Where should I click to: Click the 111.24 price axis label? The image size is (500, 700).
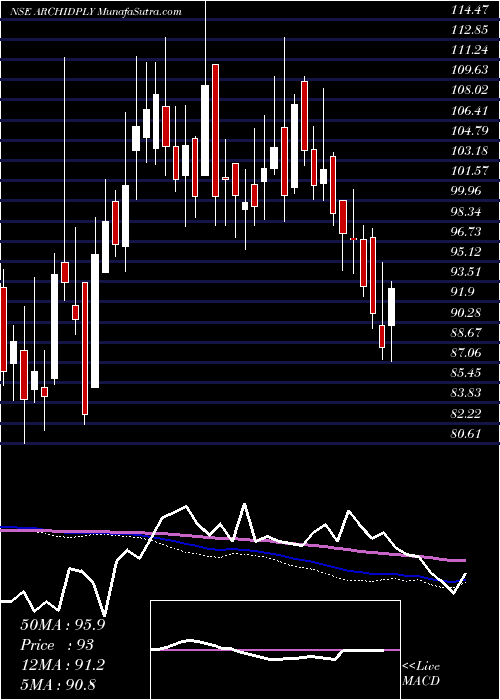[468, 50]
